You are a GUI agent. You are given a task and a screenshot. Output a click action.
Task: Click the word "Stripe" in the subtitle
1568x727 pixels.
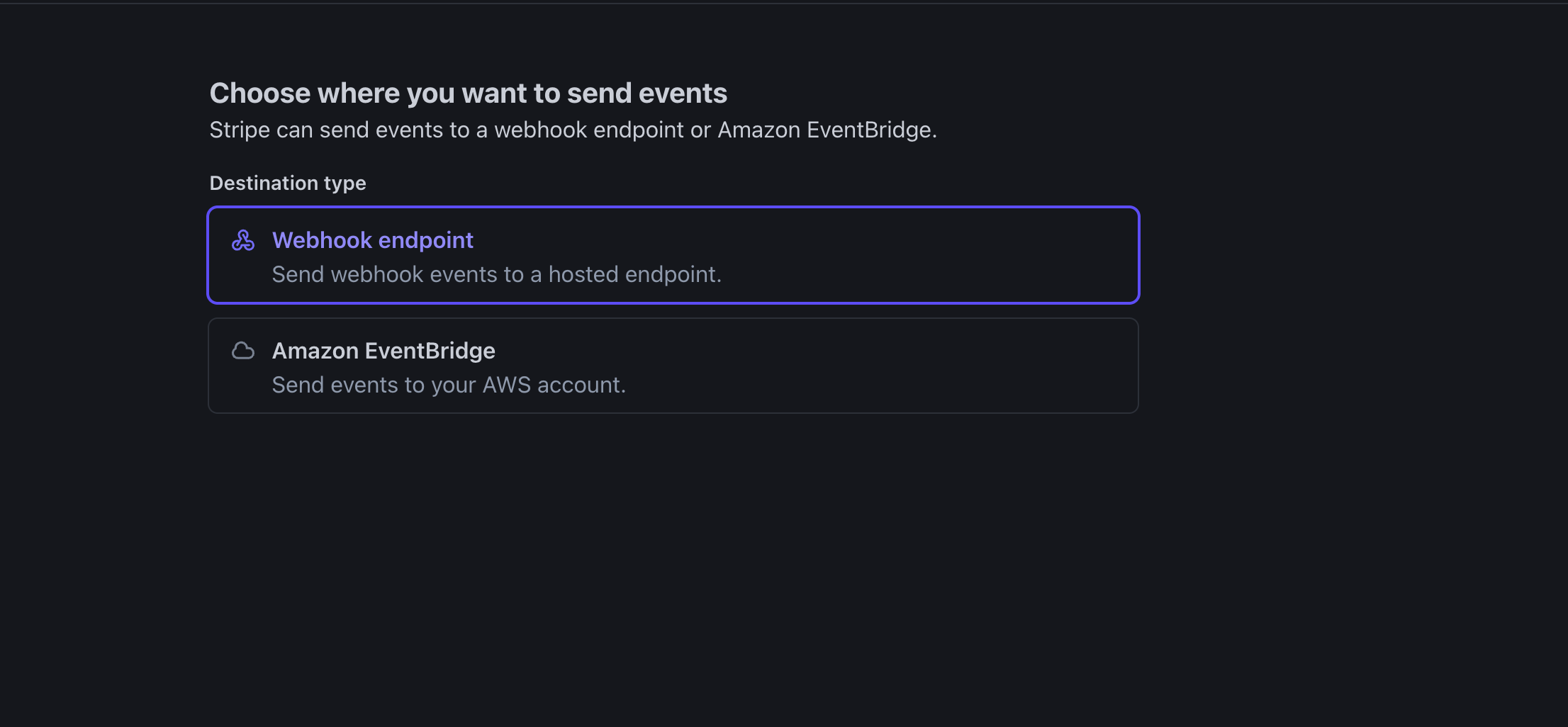pos(240,130)
